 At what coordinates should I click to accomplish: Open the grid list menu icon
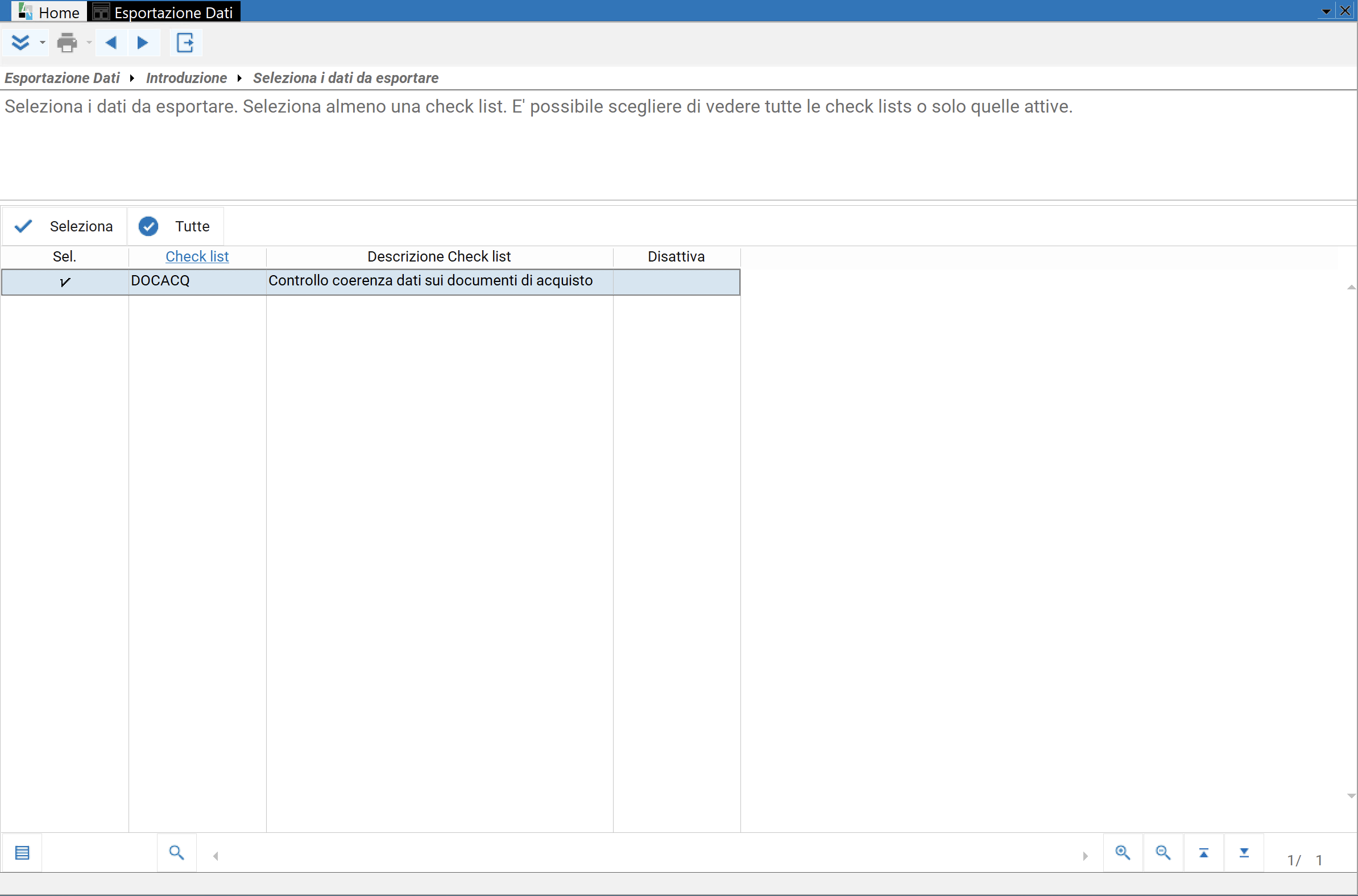pyautogui.click(x=22, y=853)
